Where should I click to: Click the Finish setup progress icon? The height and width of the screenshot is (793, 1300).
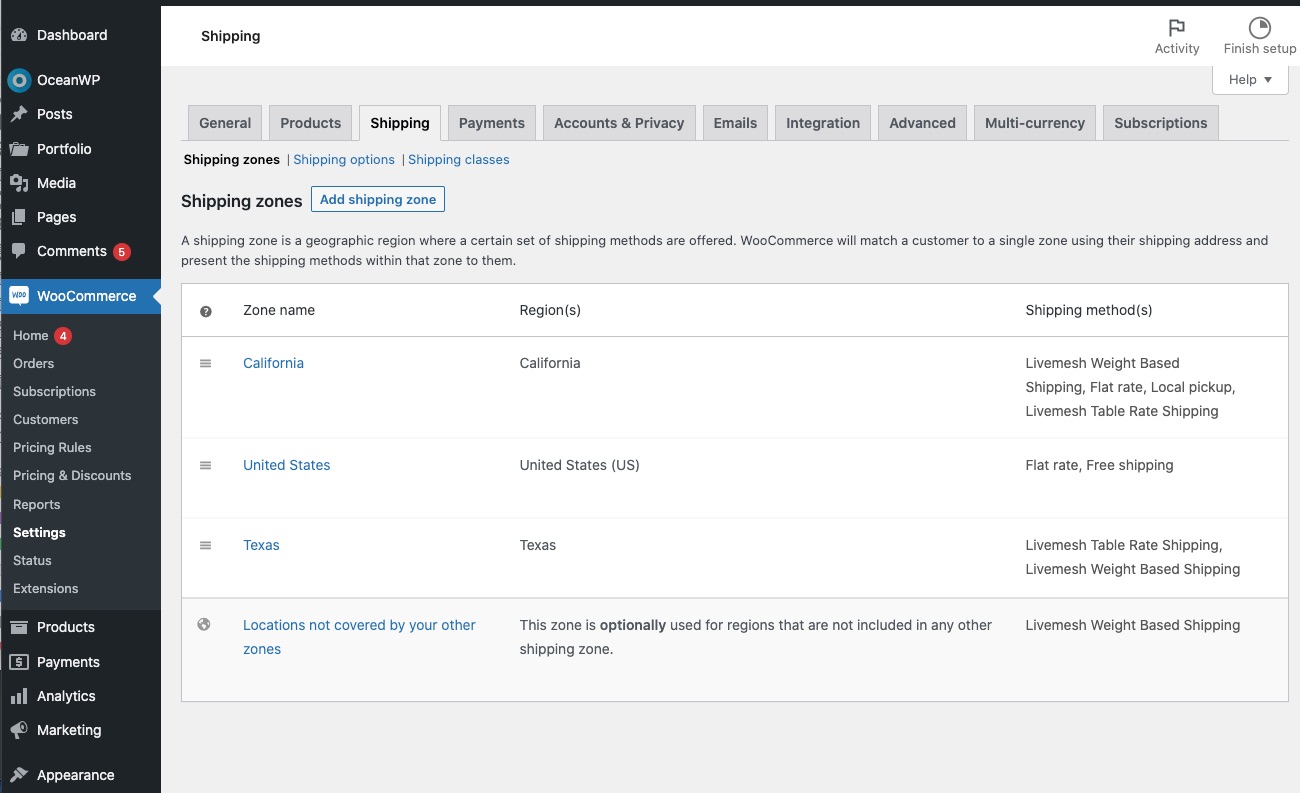pos(1260,28)
